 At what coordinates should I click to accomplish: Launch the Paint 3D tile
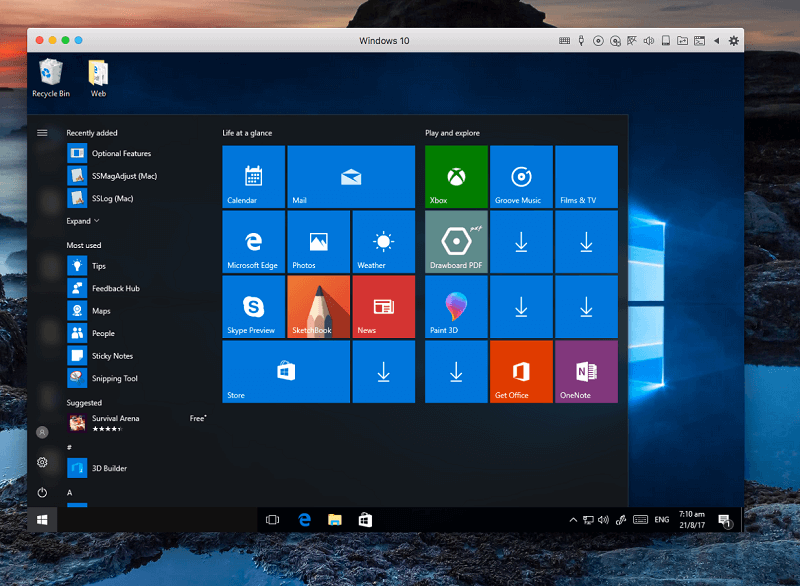(456, 307)
